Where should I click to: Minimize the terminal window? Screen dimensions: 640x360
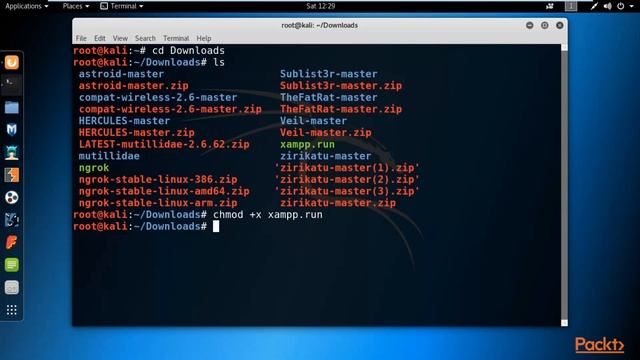529,25
